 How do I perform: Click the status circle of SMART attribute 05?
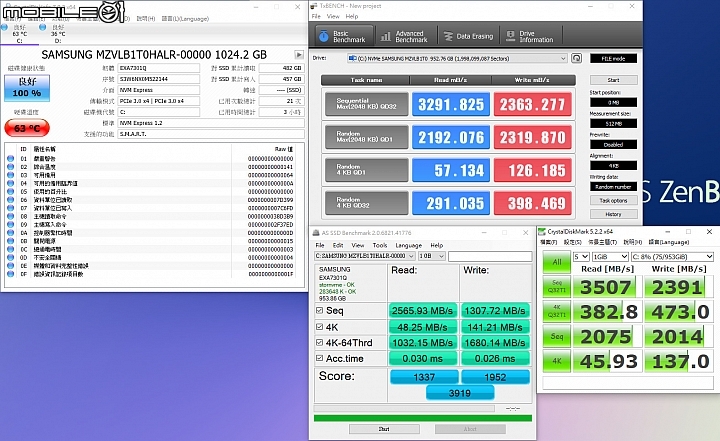click(x=10, y=192)
